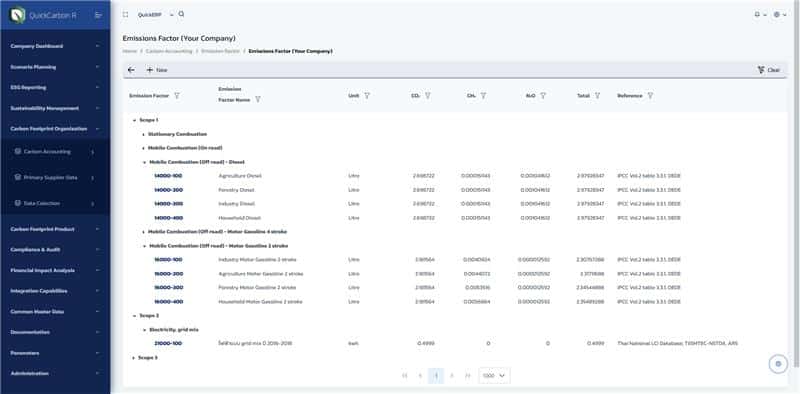The width and height of the screenshot is (800, 394).
Task: Filter the CO₂ column
Action: (x=428, y=95)
